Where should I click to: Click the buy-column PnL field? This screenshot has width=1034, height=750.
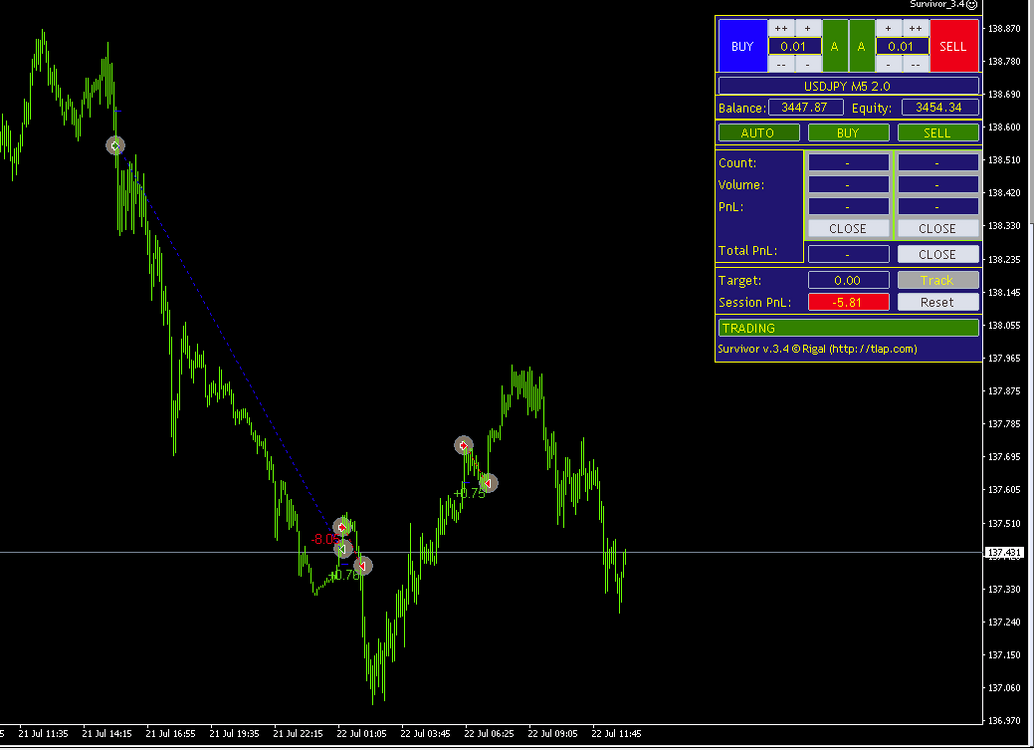848,206
